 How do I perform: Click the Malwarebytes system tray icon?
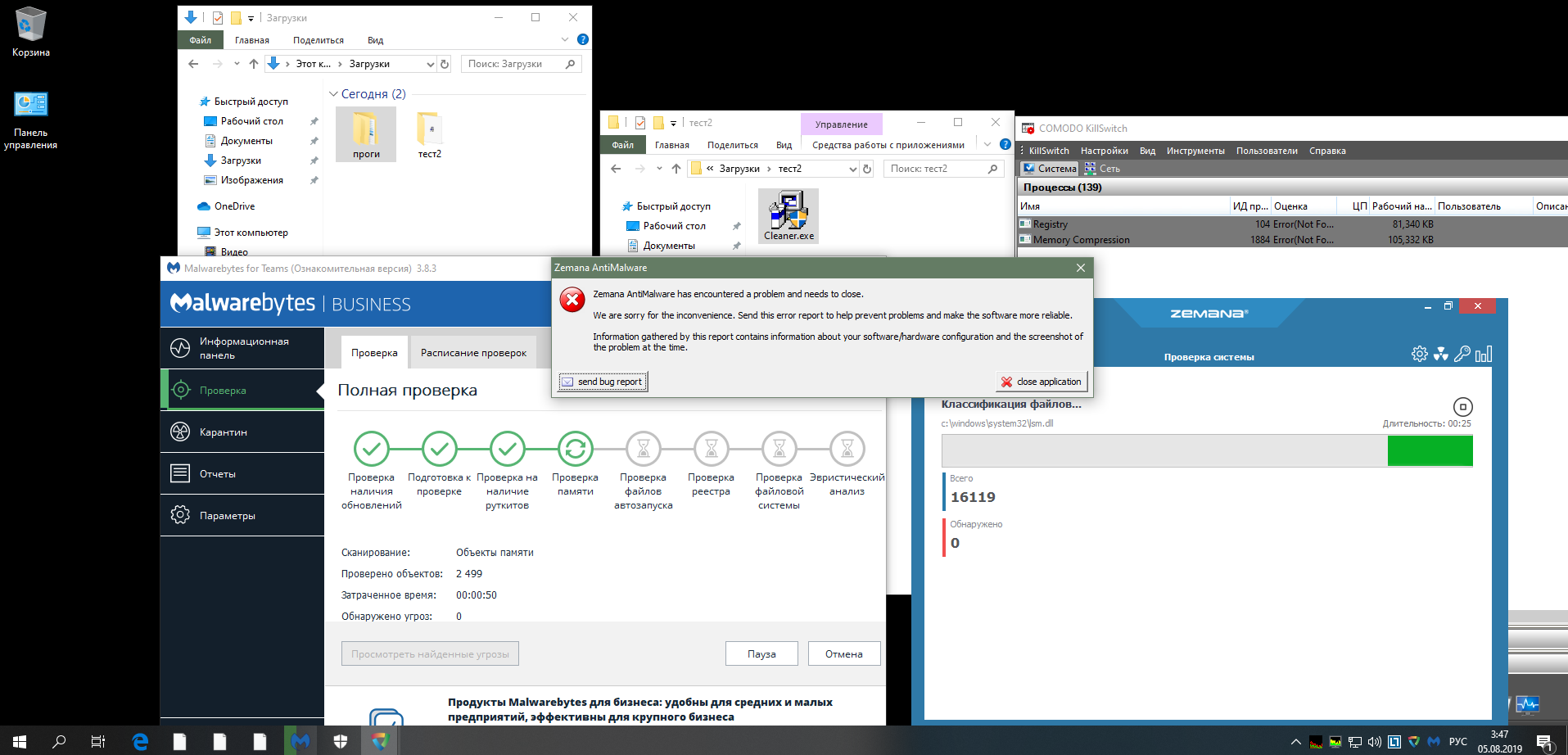1433,742
